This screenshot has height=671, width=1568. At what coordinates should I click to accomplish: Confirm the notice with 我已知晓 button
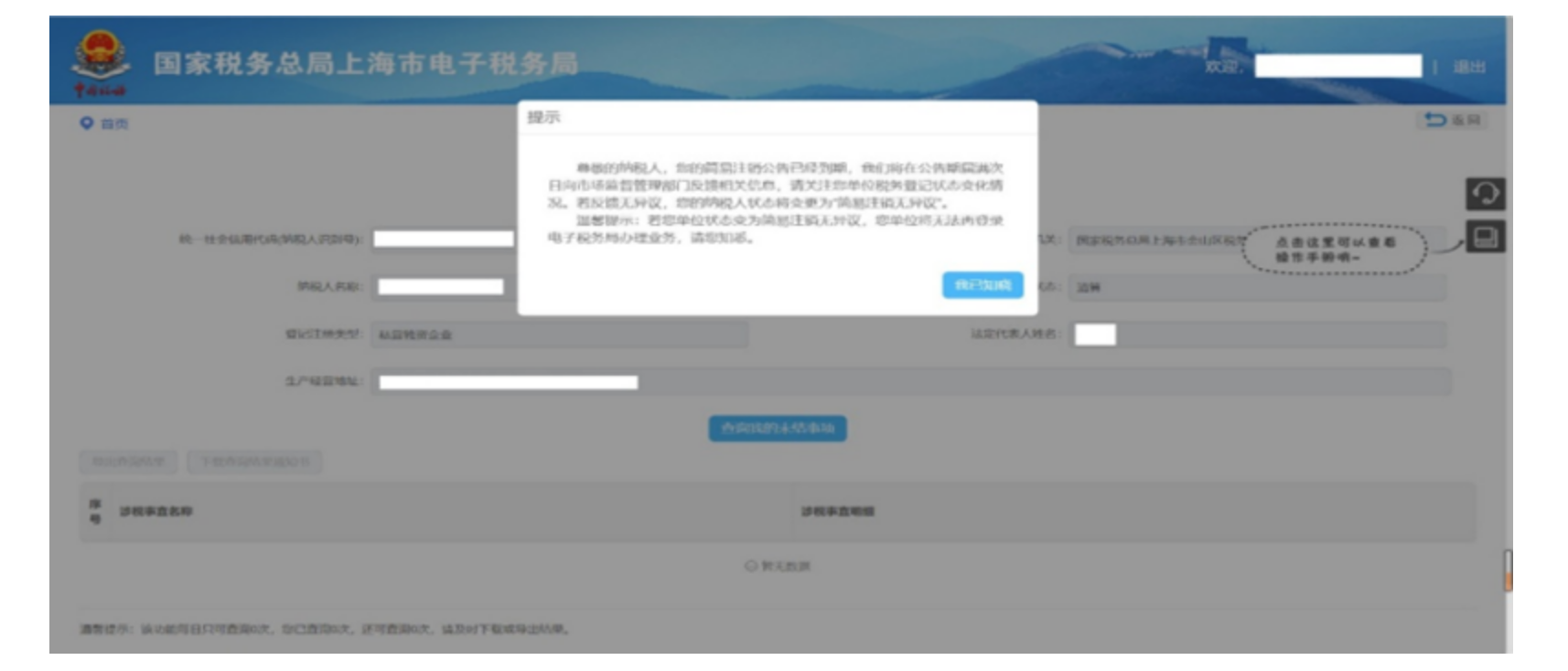click(x=983, y=285)
